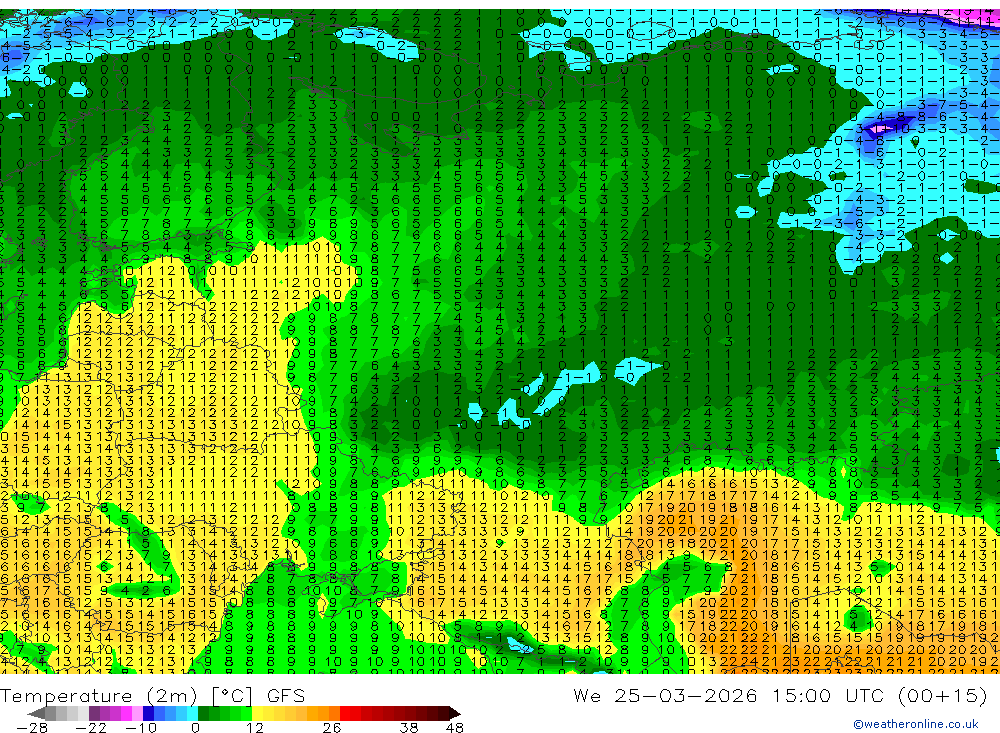The height and width of the screenshot is (733, 1000).
Task: Click the -22 legend scale label
Action: click(x=91, y=727)
